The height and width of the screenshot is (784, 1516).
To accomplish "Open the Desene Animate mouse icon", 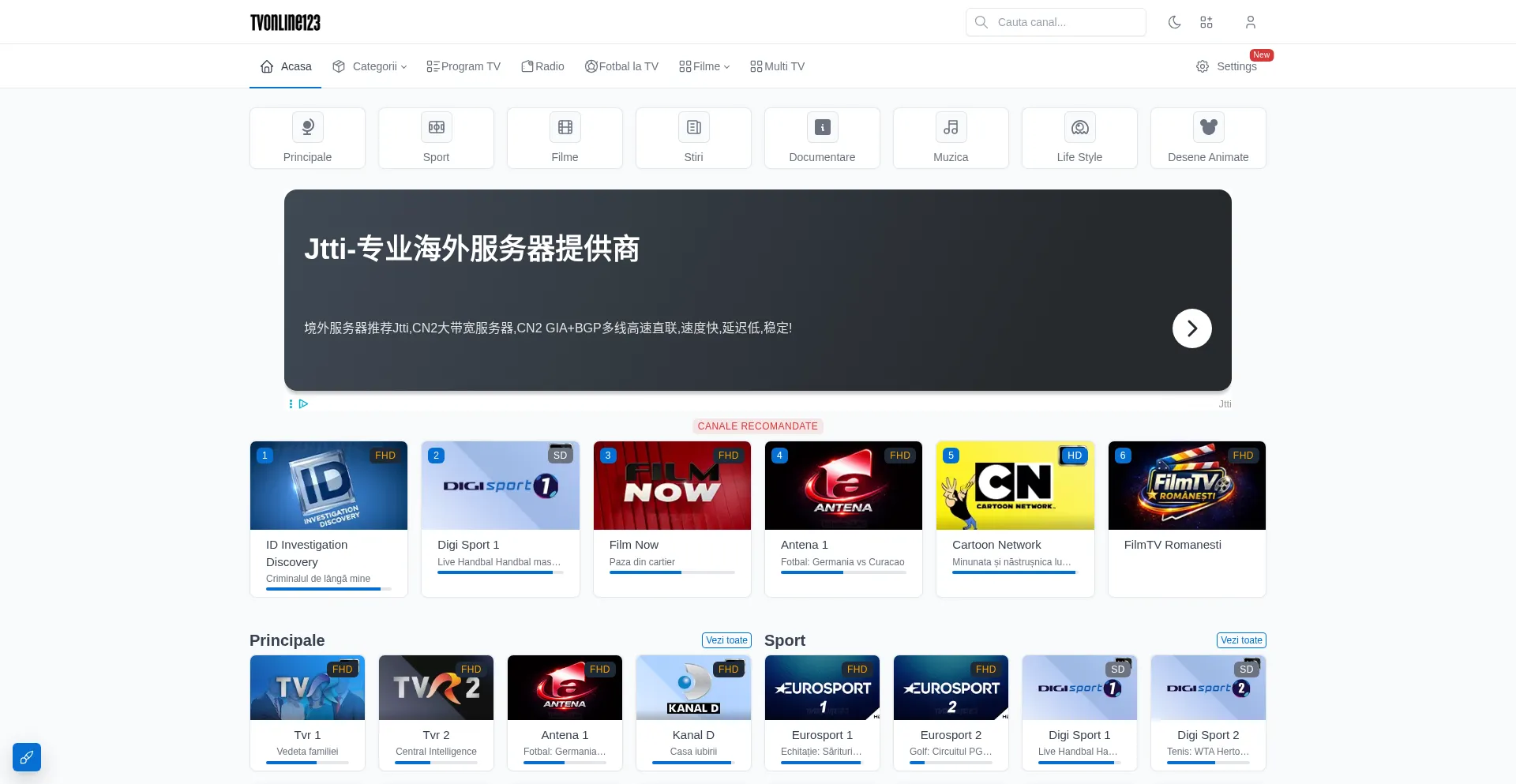I will [x=1209, y=127].
